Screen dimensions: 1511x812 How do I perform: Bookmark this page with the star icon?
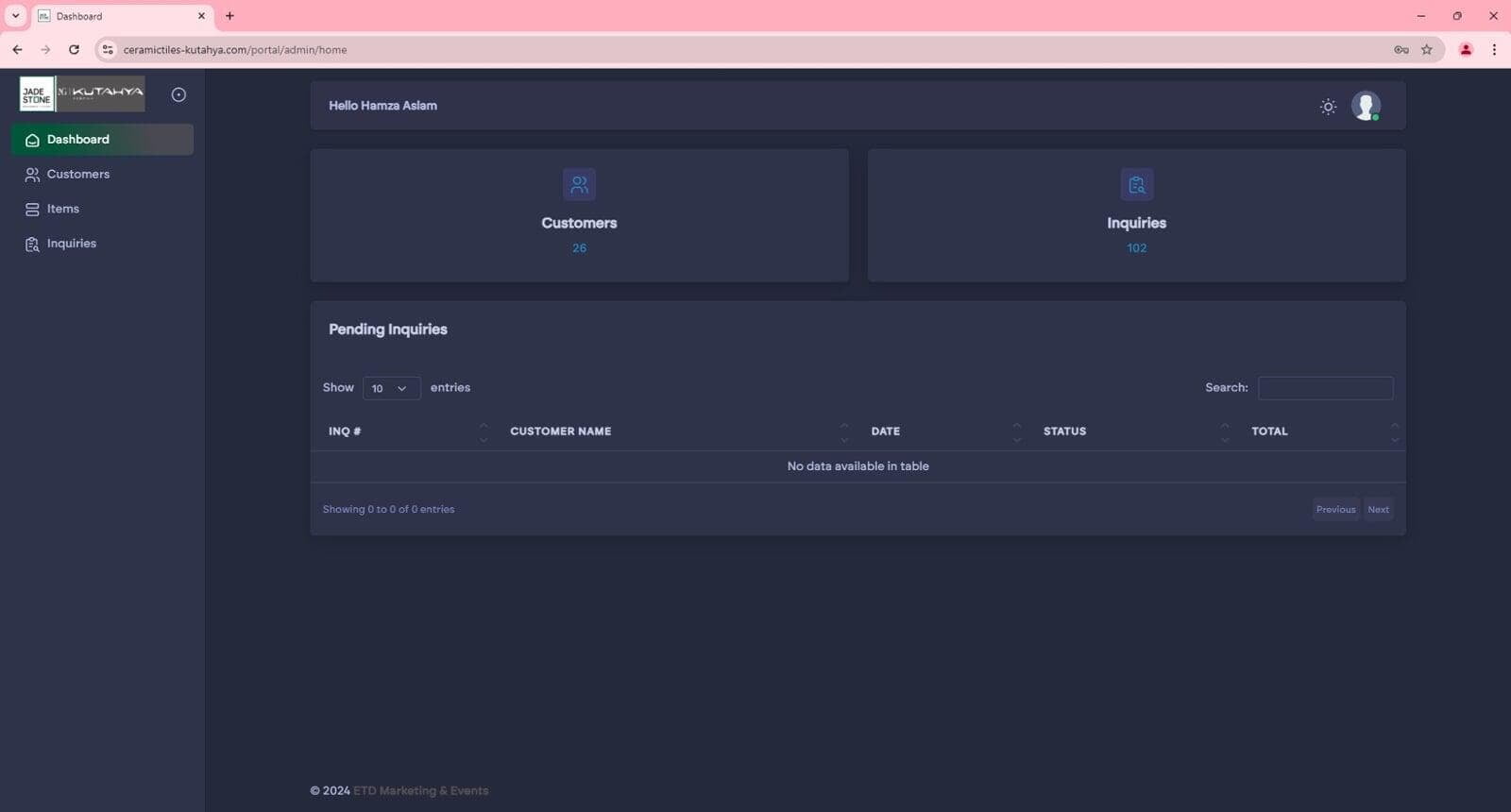1427,50
